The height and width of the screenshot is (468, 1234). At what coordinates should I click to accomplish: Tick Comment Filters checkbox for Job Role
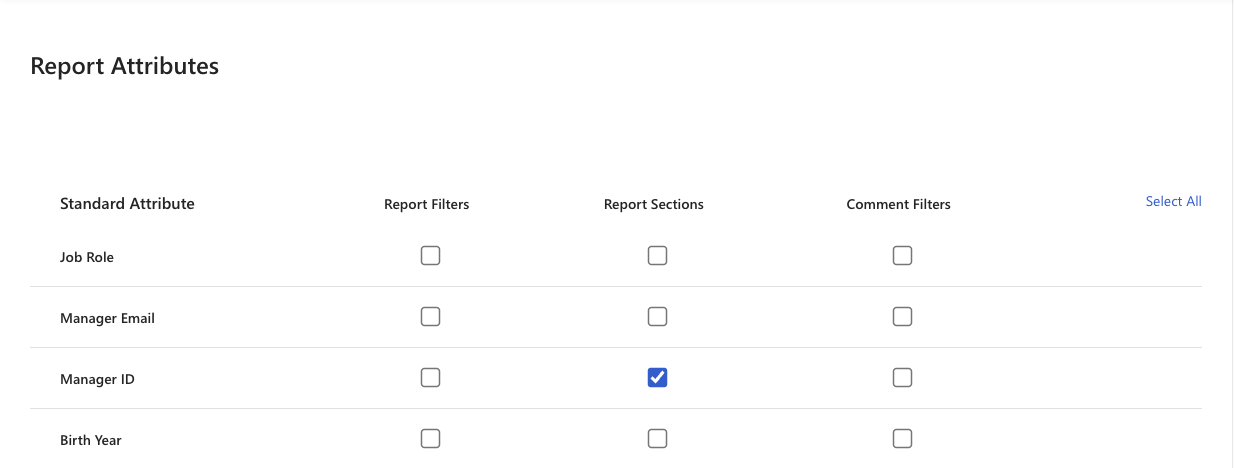coord(902,255)
